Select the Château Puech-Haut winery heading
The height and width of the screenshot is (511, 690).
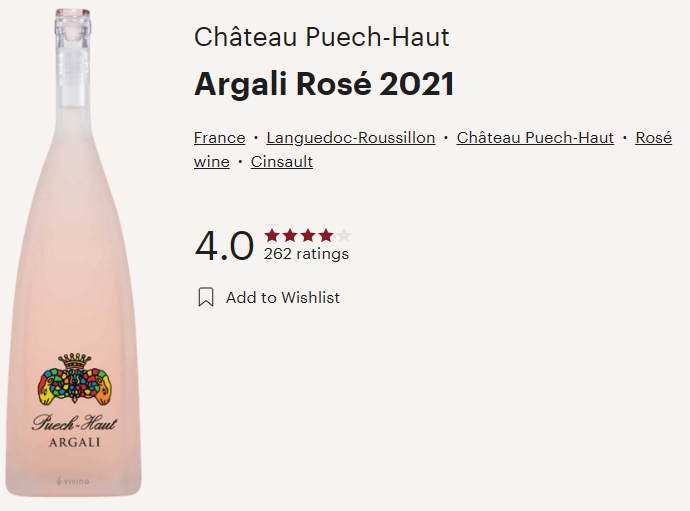[322, 37]
